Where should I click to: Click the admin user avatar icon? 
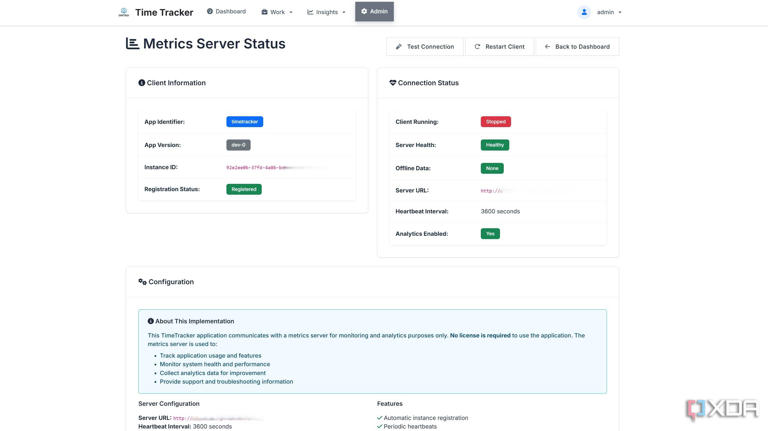[584, 12]
